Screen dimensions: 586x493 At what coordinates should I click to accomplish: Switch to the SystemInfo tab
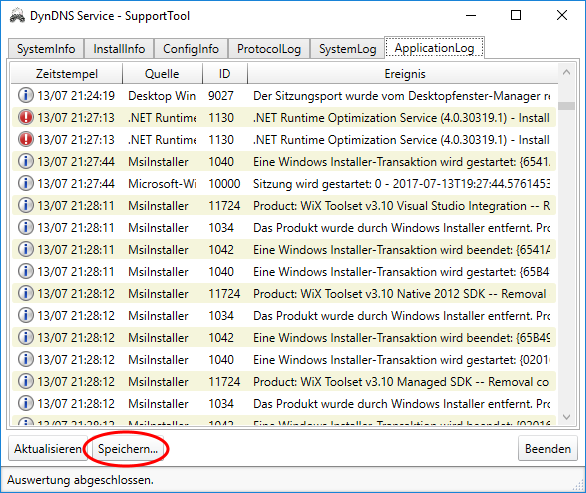[46, 49]
